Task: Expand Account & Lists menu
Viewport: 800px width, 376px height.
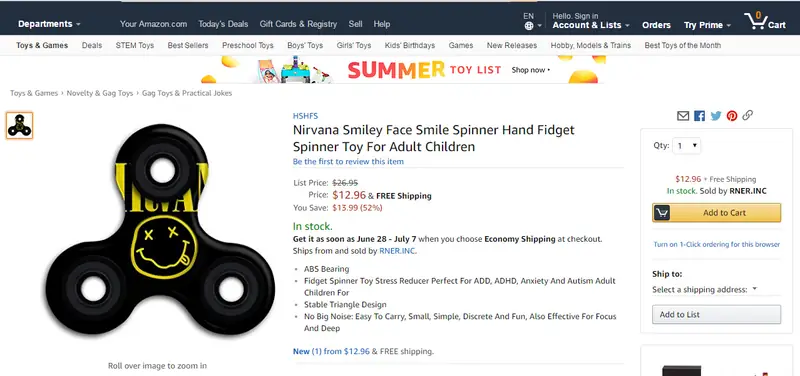Action: coord(590,25)
